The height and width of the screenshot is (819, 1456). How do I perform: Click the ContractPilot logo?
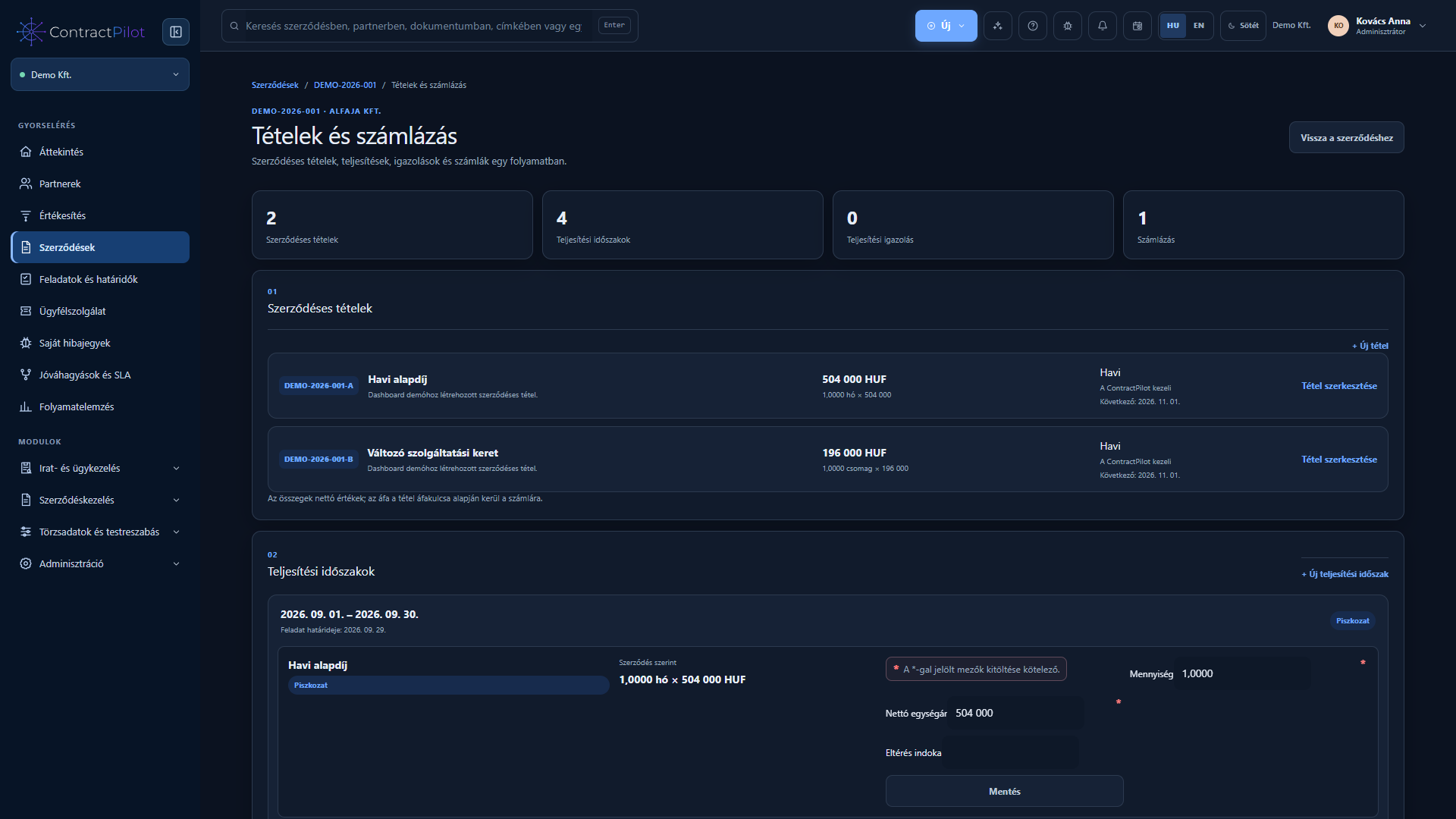(x=81, y=32)
